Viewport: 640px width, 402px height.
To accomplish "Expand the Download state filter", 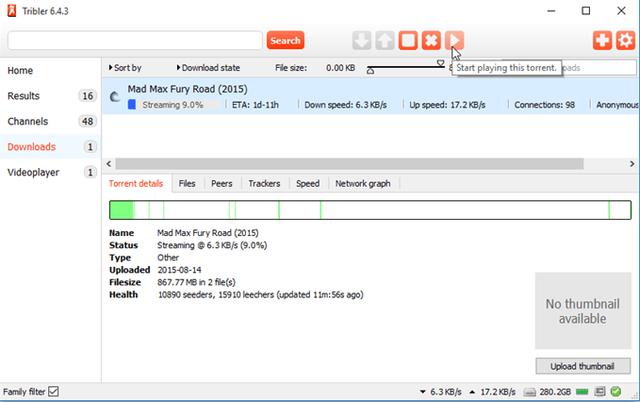I will (208, 68).
